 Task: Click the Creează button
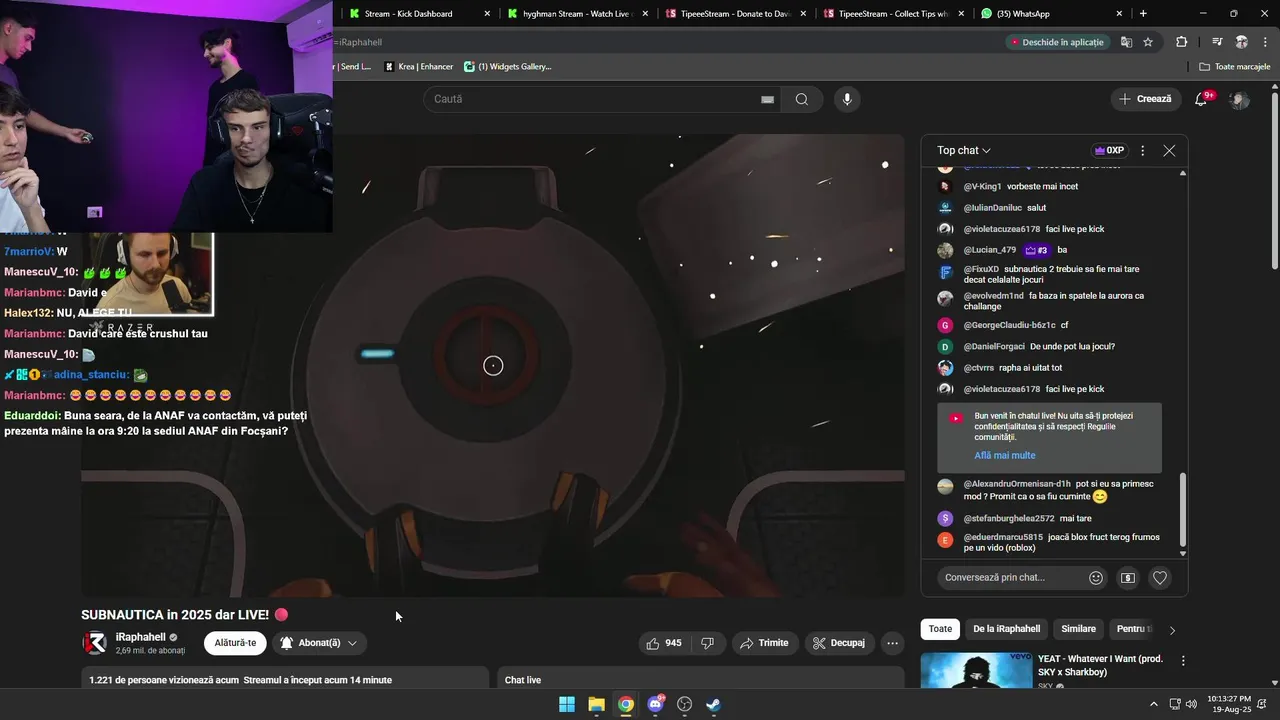(1145, 99)
